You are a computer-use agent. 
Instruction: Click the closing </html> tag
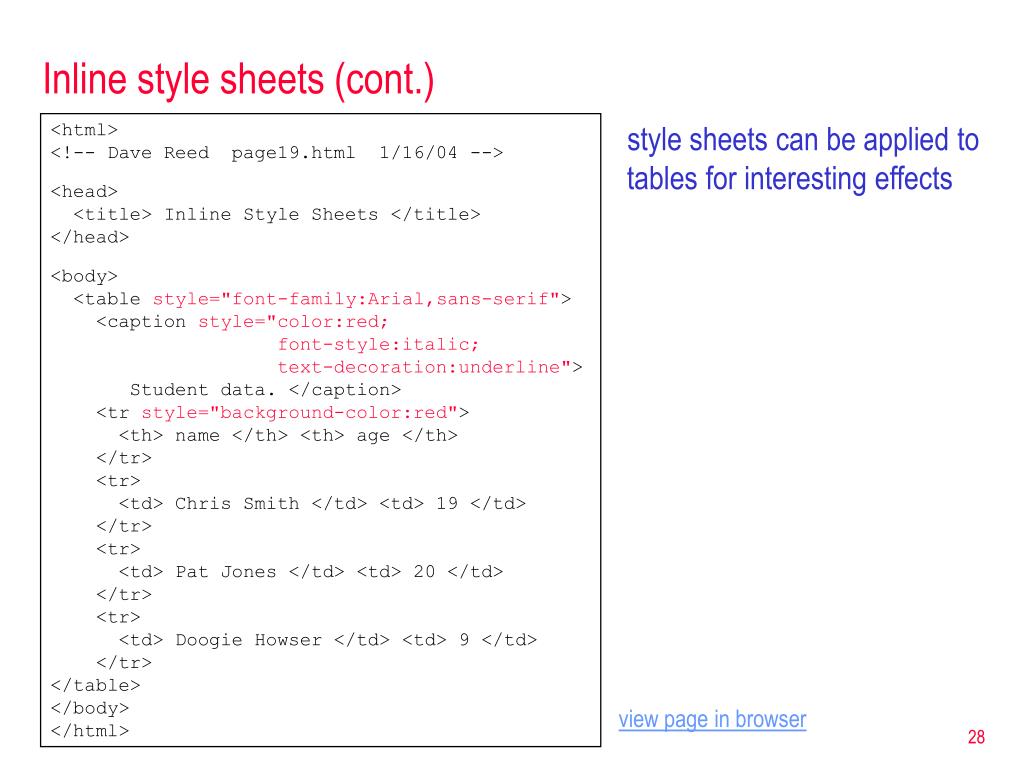pos(90,731)
